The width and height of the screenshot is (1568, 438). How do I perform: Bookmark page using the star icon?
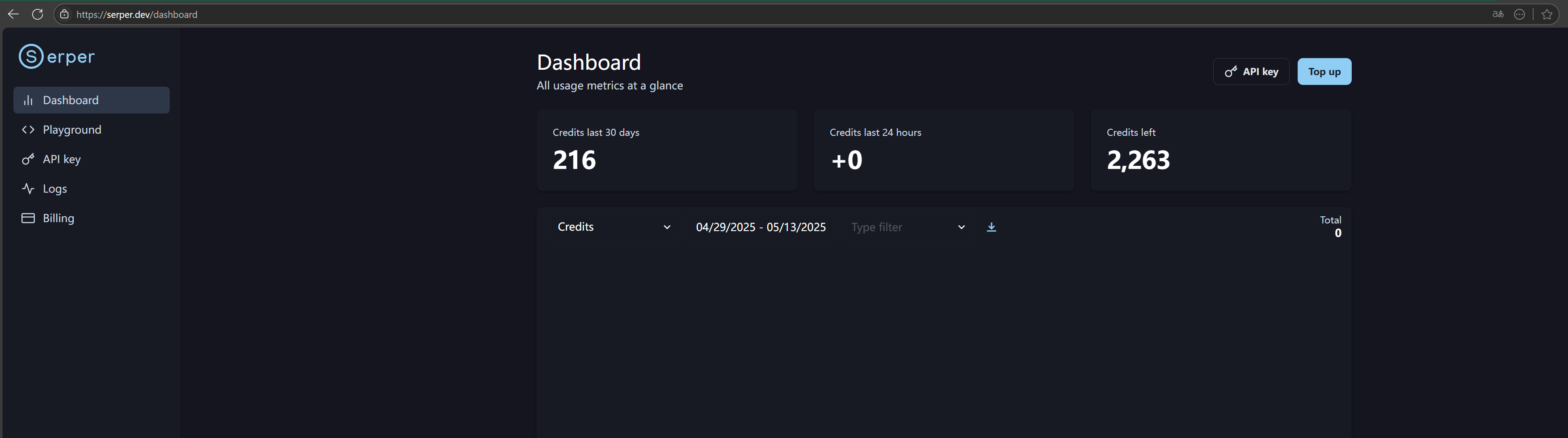[1547, 14]
